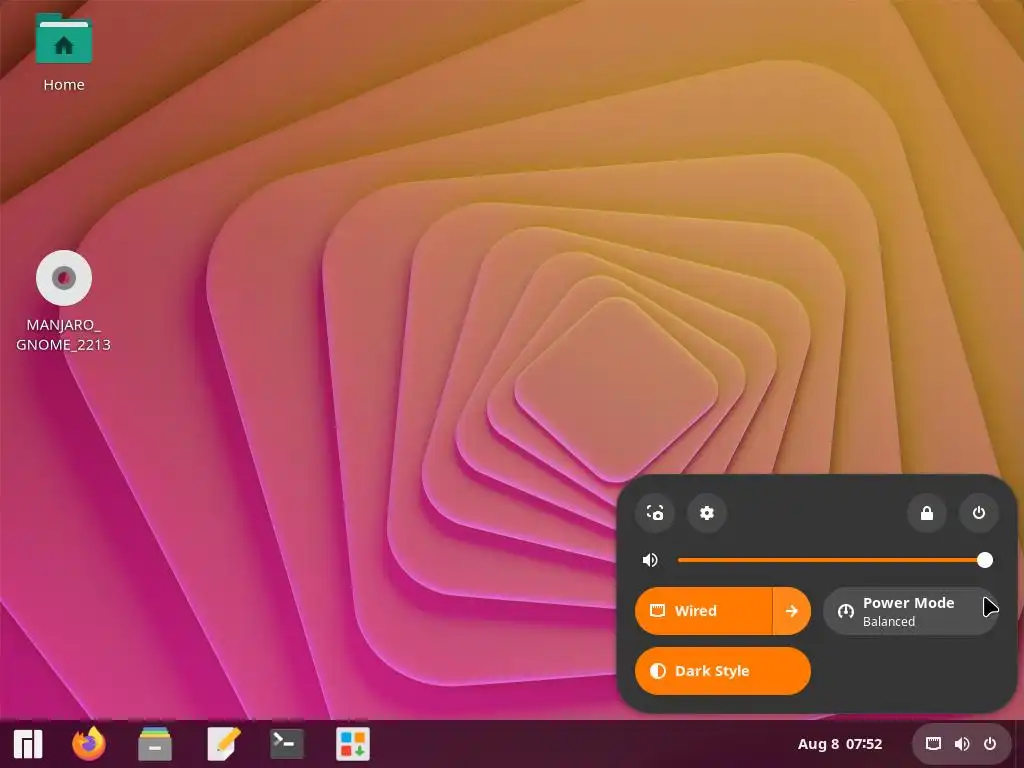Click the power icon in system tray
The width and height of the screenshot is (1024, 768).
tap(990, 744)
